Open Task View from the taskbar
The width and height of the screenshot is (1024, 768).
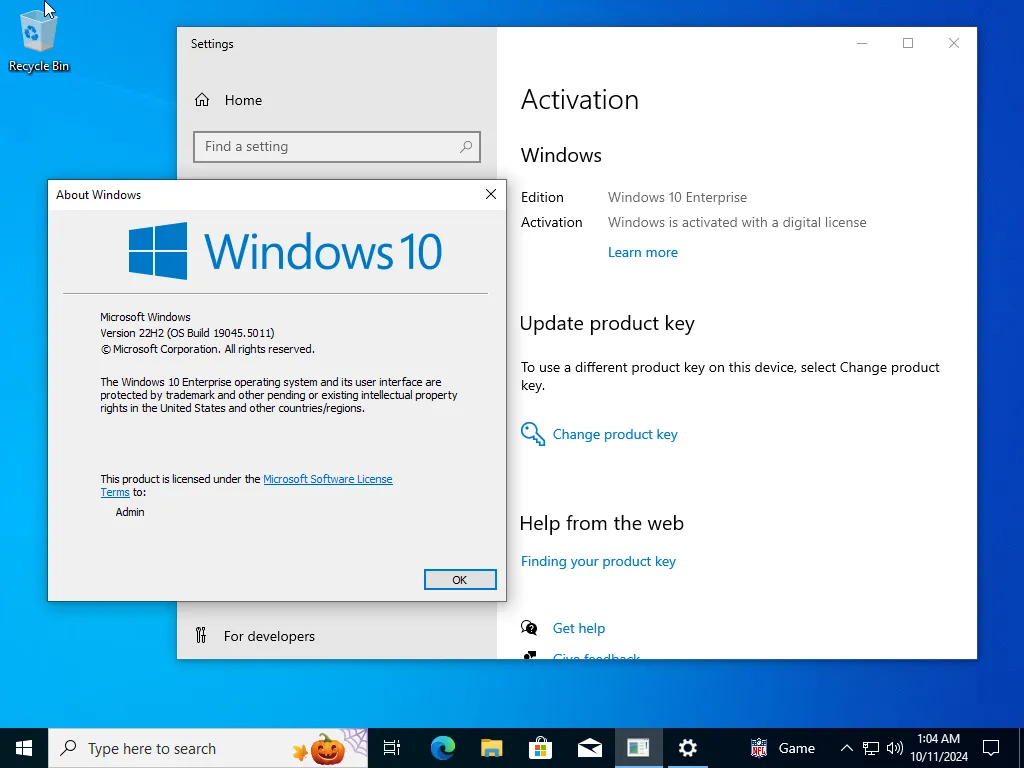point(392,748)
